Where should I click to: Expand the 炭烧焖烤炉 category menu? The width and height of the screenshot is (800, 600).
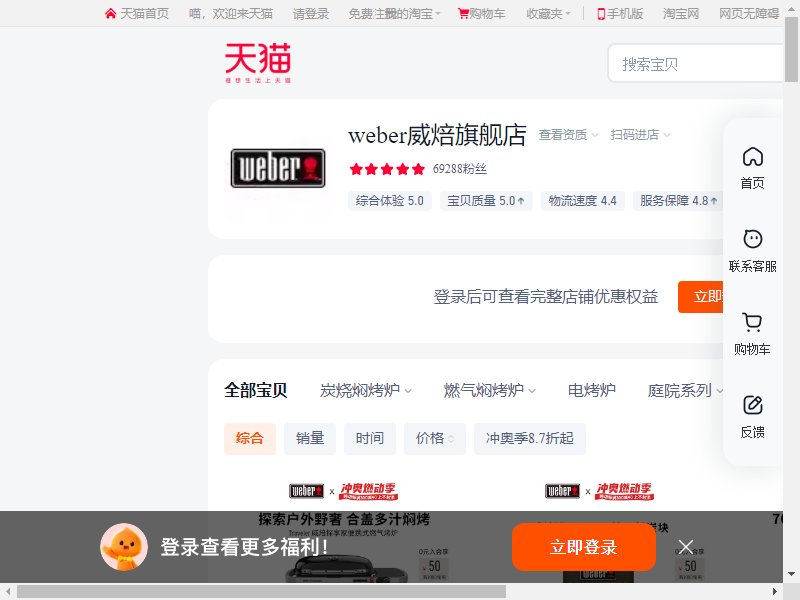pos(365,390)
